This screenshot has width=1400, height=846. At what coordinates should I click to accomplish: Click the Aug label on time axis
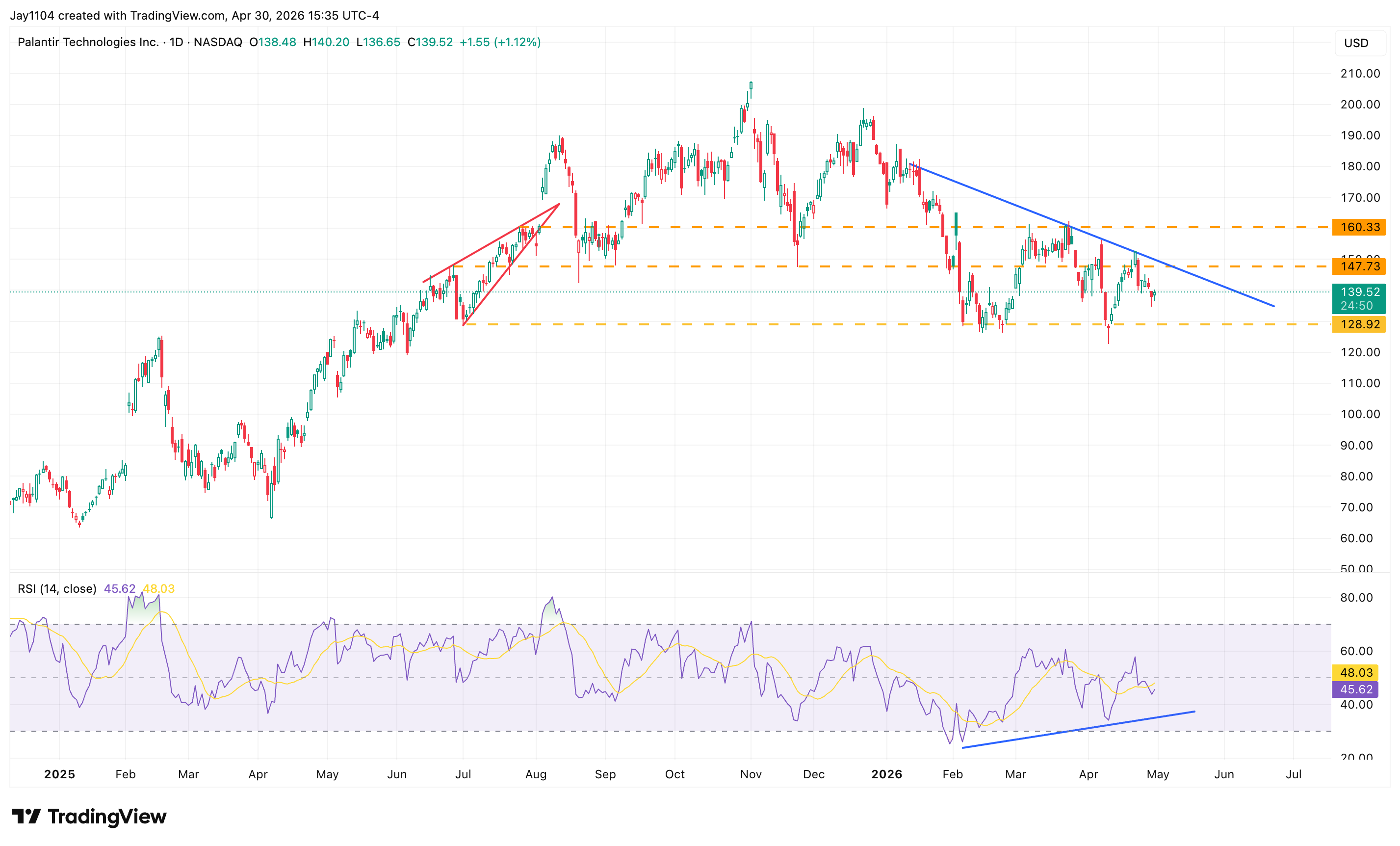click(536, 774)
